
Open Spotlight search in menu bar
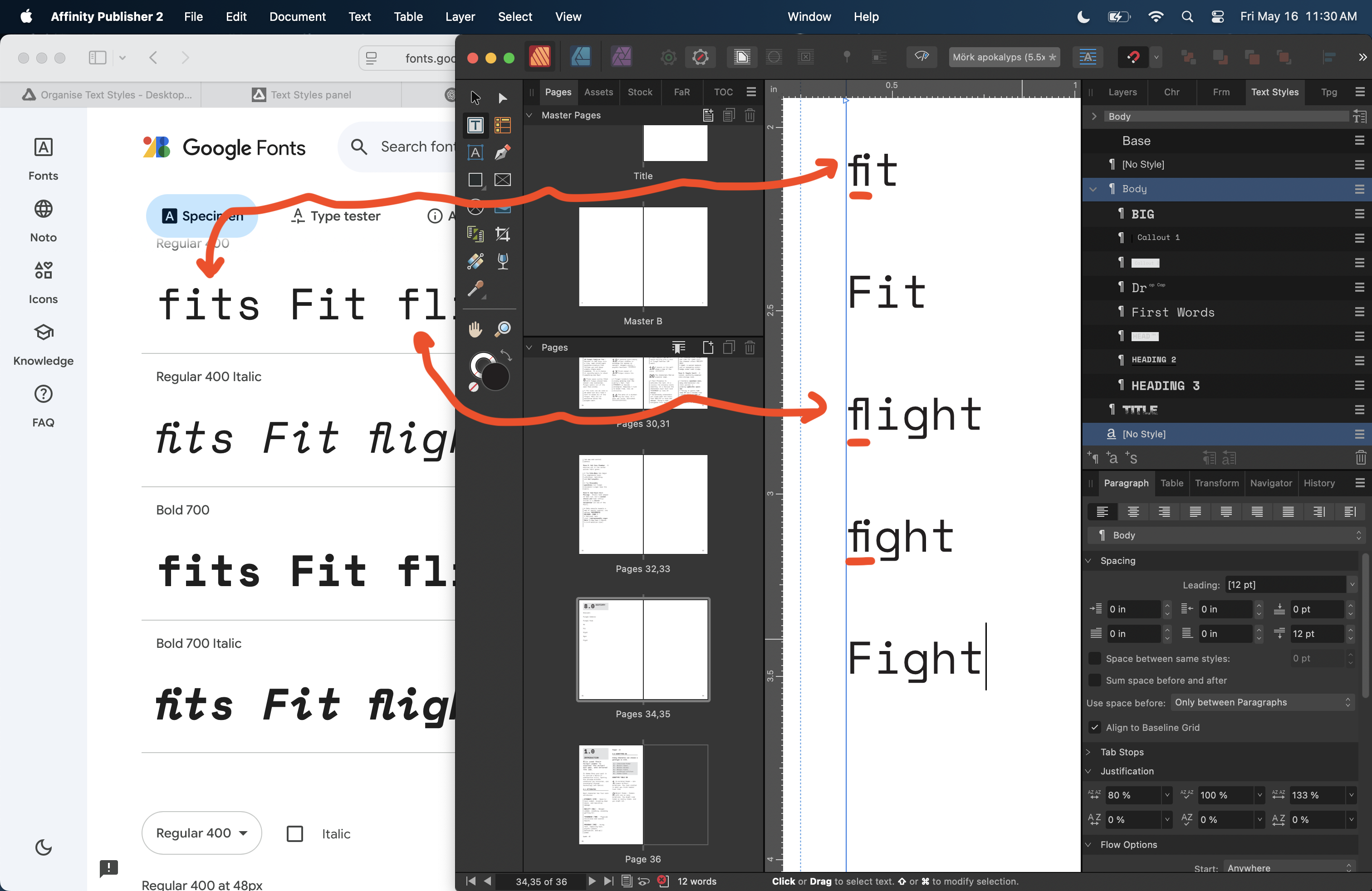(x=1187, y=17)
